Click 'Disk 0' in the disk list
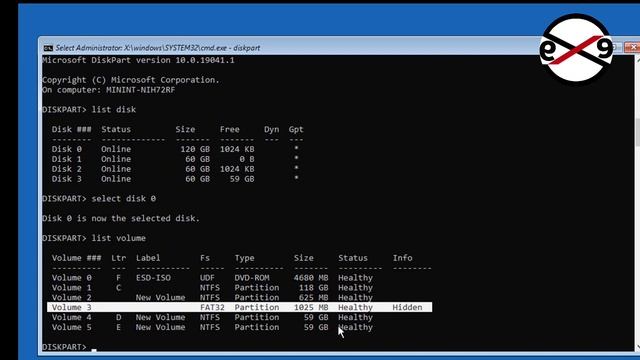Viewport: 640px width, 360px height. click(x=67, y=149)
